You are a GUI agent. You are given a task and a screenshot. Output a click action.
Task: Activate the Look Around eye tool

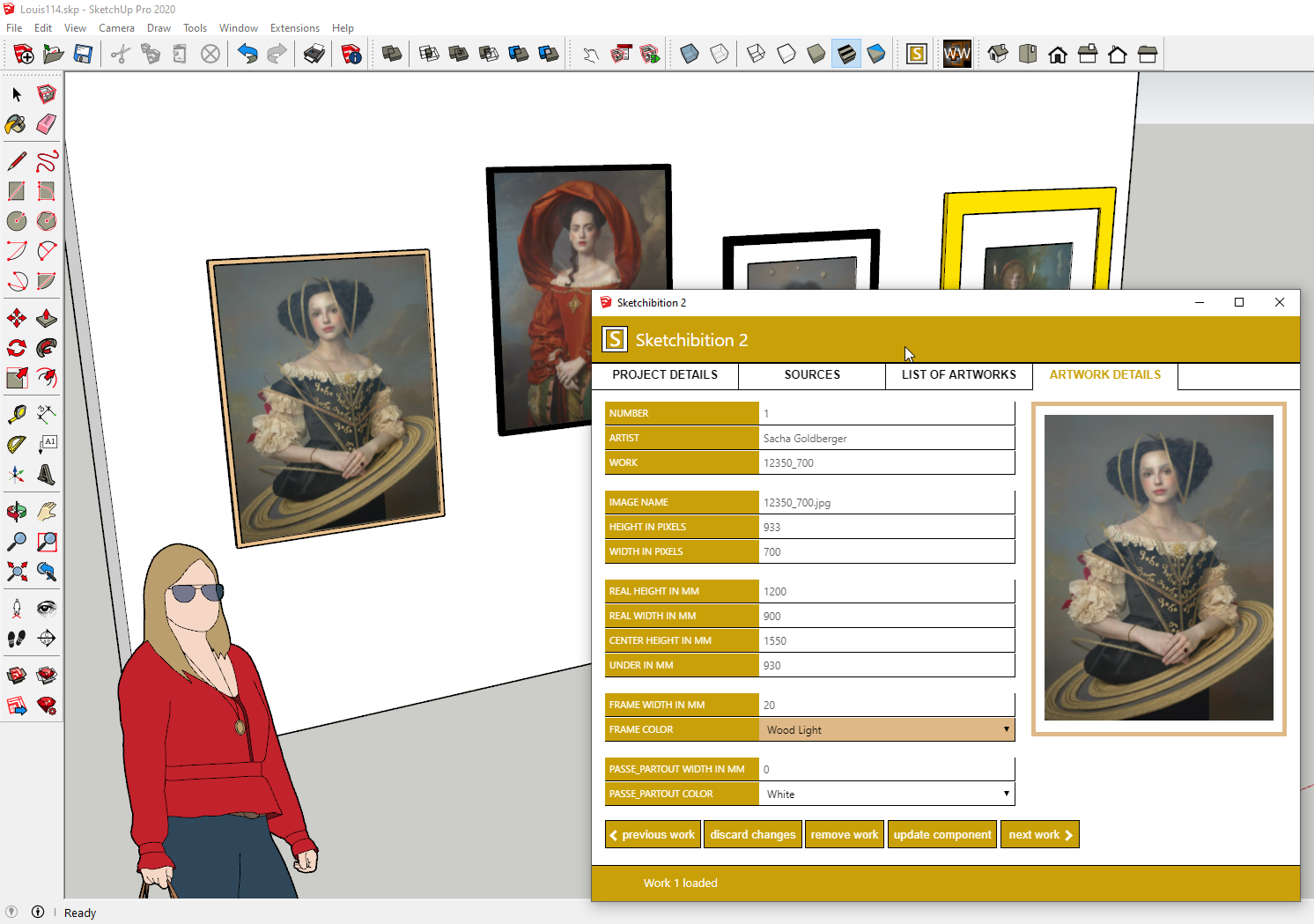[x=47, y=608]
